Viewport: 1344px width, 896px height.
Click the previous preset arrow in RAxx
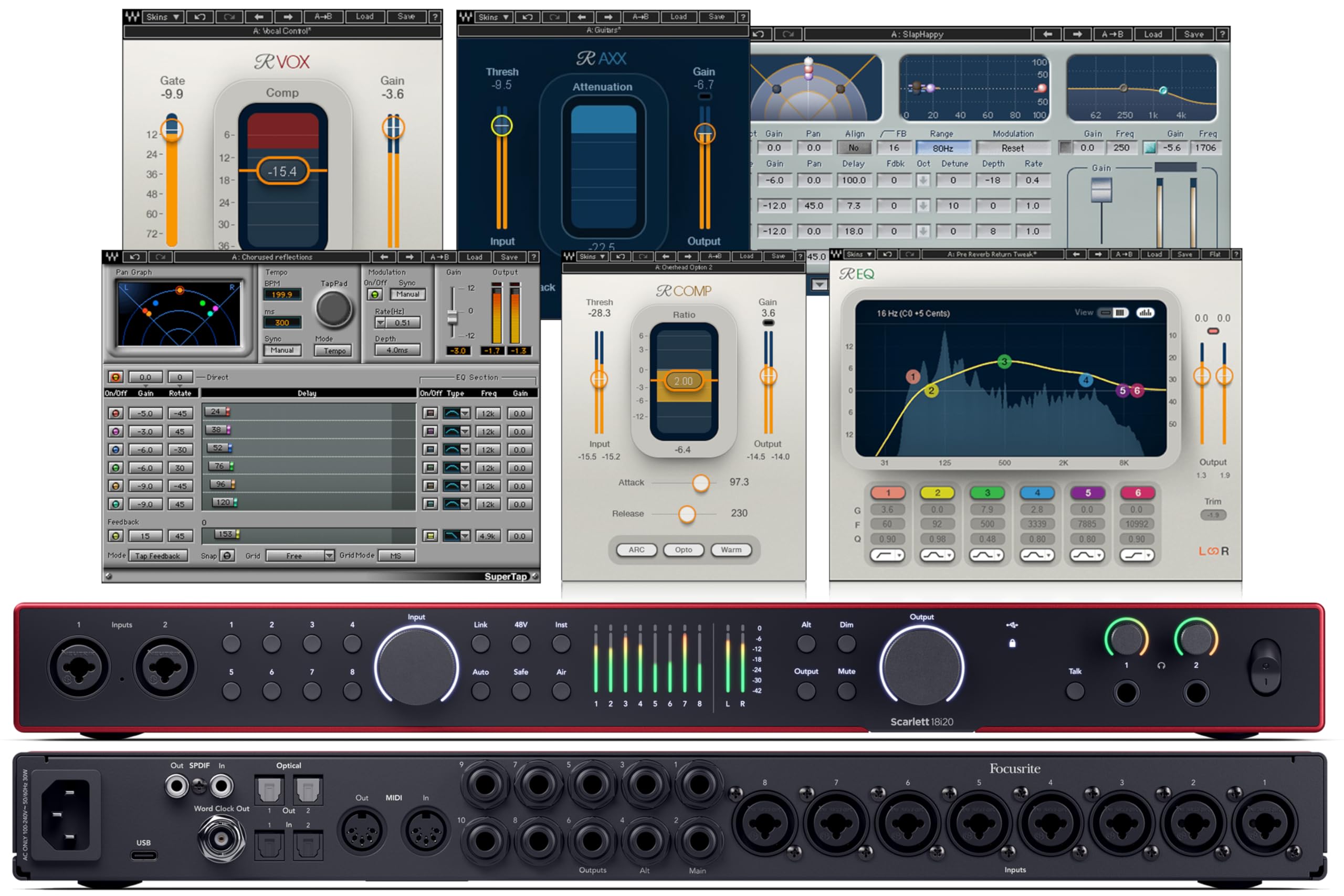pos(581,17)
